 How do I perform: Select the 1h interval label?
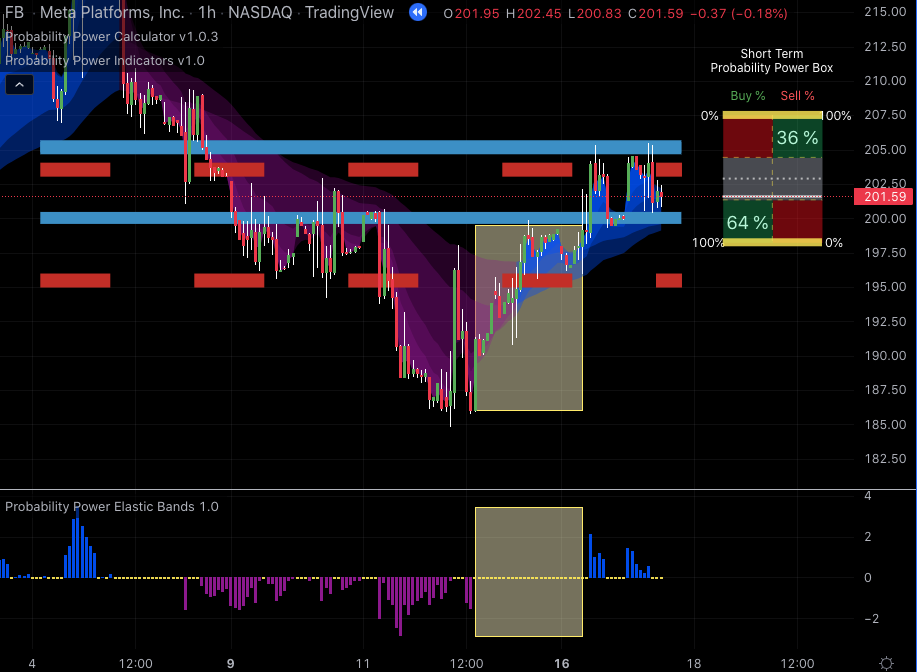pos(207,13)
